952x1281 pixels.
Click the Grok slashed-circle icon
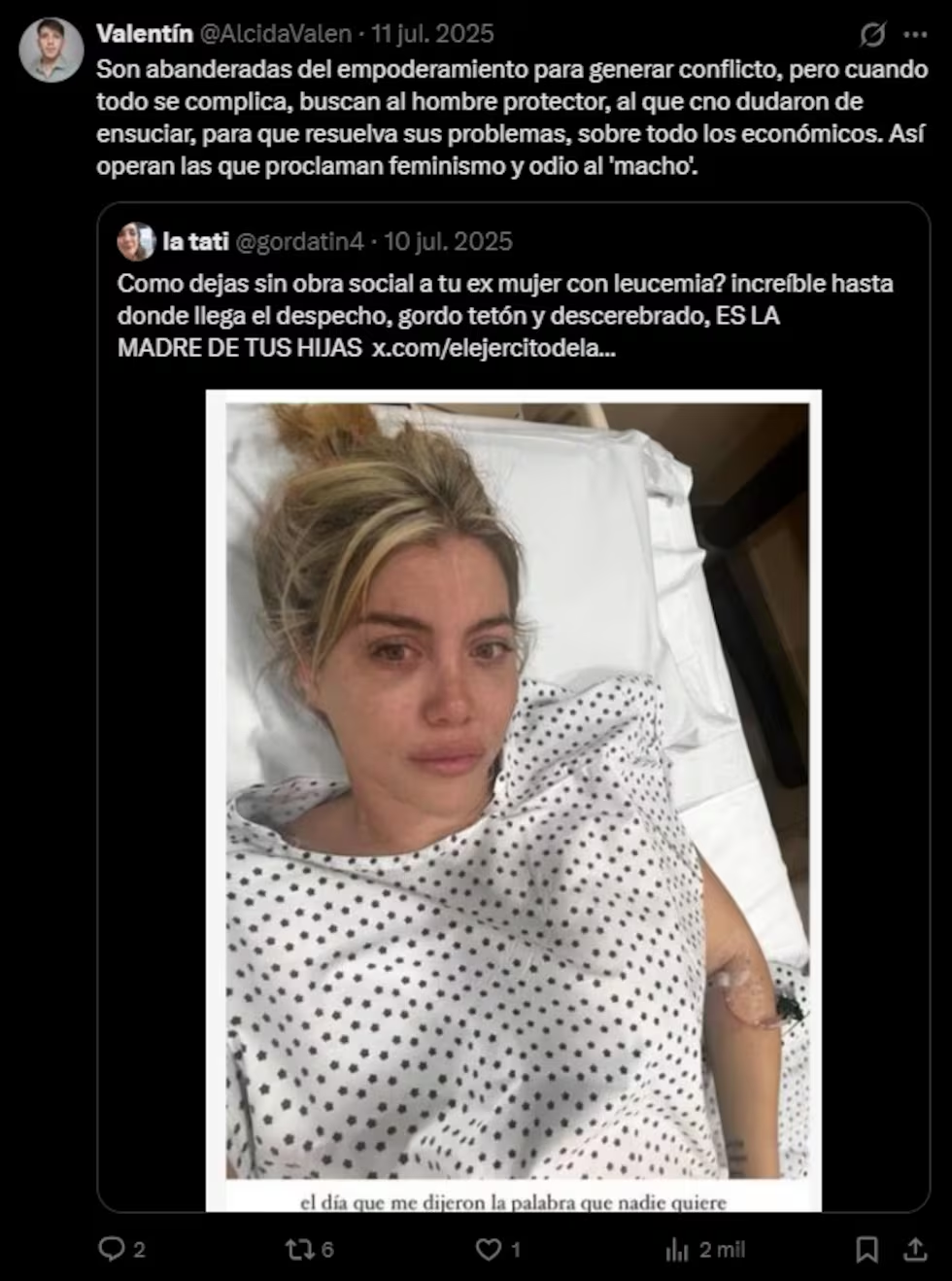872,34
